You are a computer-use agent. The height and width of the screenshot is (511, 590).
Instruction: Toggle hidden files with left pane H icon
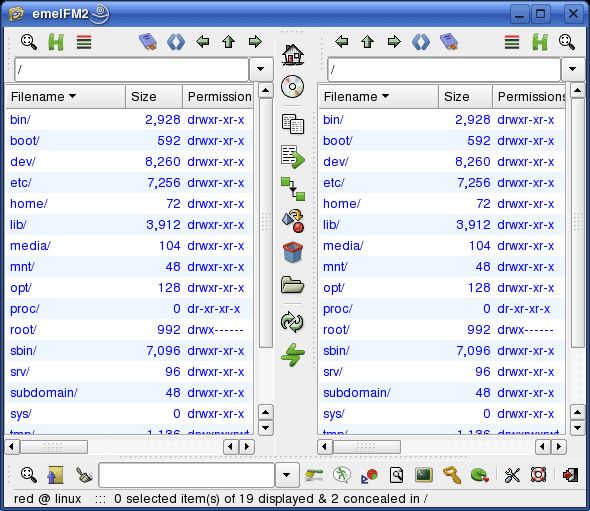56,42
